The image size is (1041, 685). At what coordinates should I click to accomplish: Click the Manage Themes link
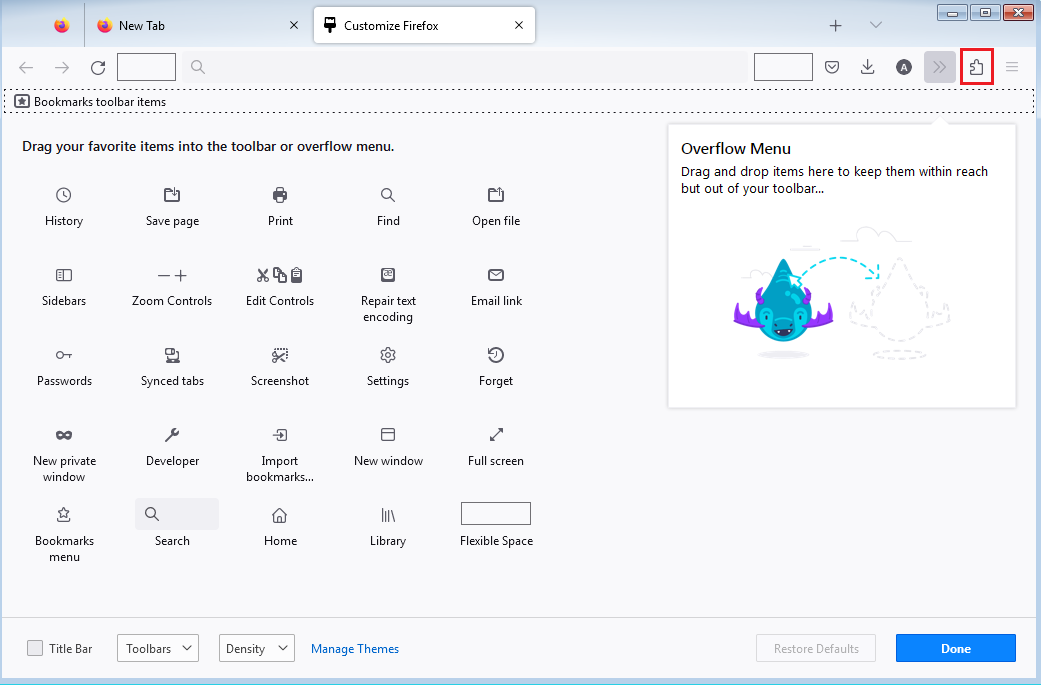355,649
